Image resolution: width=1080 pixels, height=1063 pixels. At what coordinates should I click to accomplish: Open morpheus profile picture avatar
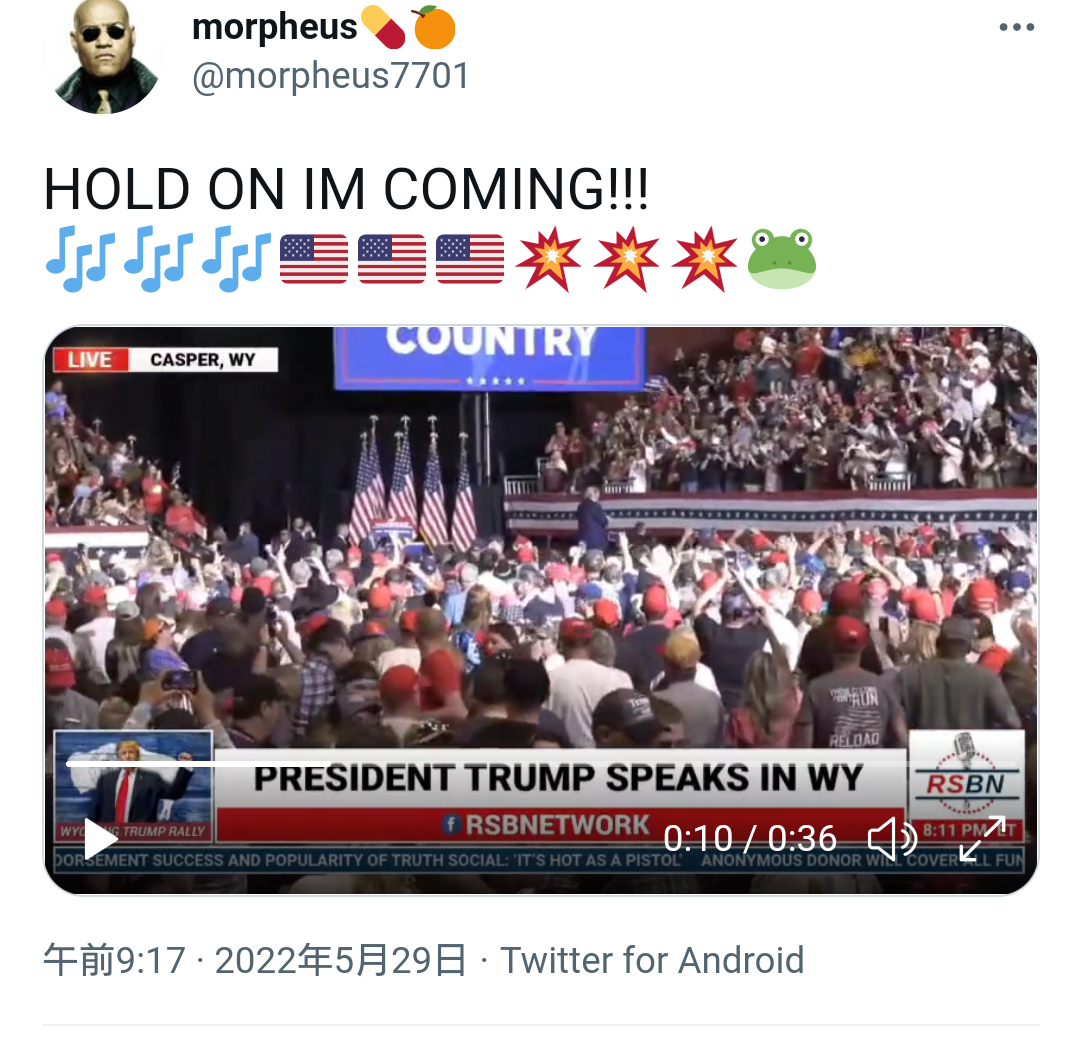105,56
